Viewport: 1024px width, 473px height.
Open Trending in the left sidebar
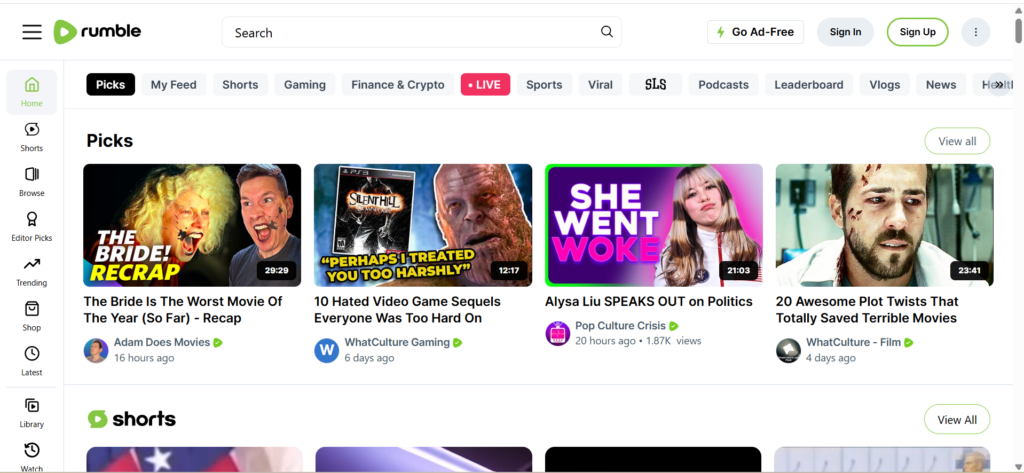(32, 271)
